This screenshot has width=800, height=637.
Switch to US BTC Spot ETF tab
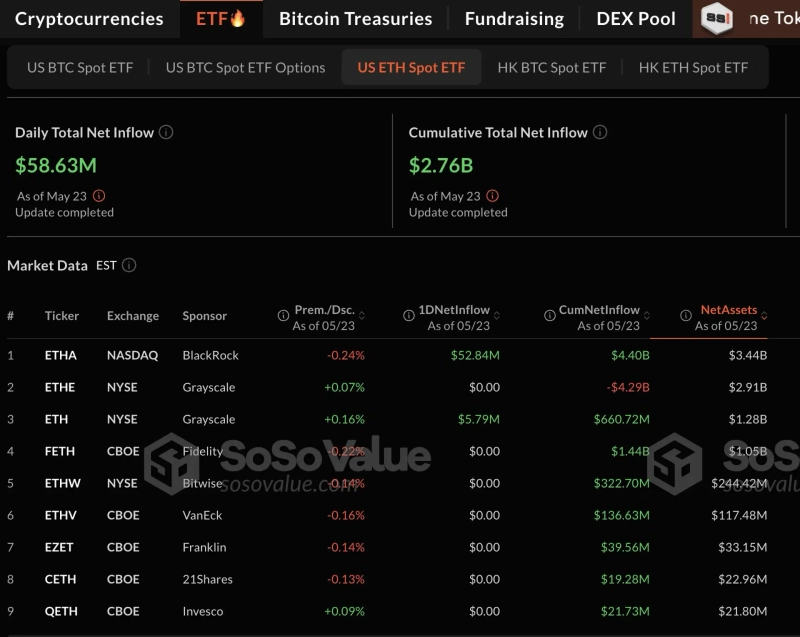80,68
